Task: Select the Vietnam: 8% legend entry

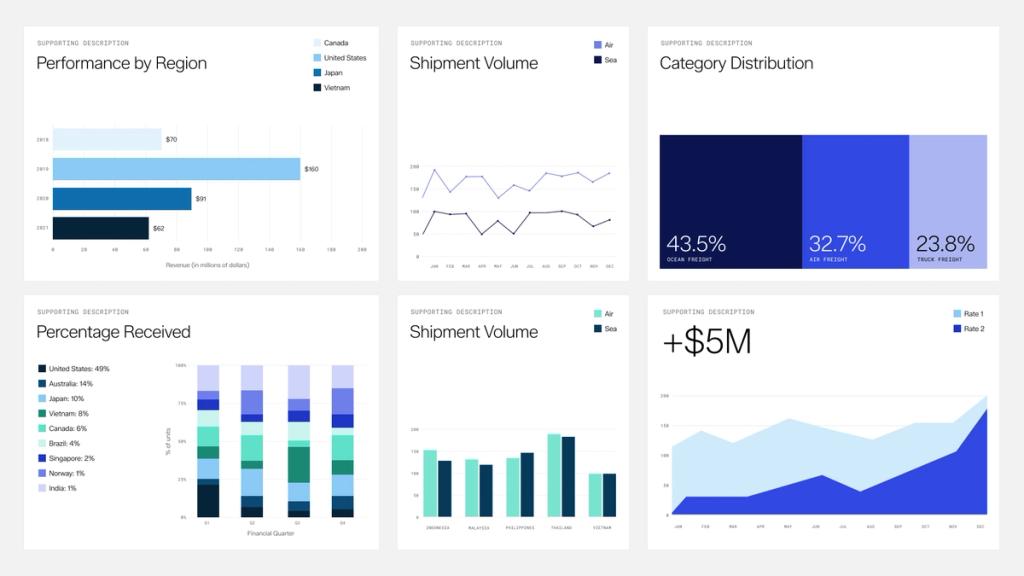Action: click(63, 413)
